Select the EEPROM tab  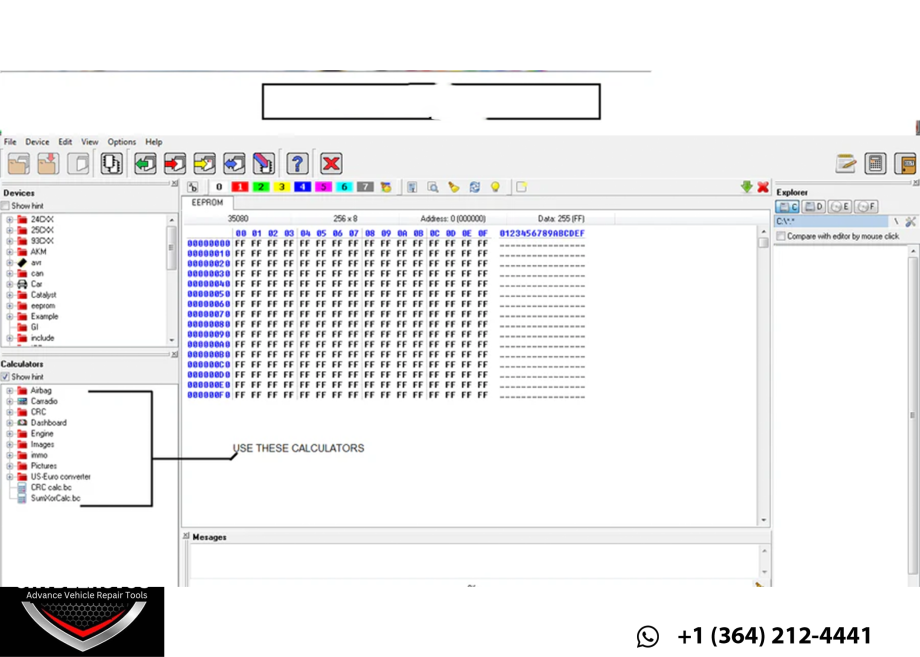coord(207,202)
